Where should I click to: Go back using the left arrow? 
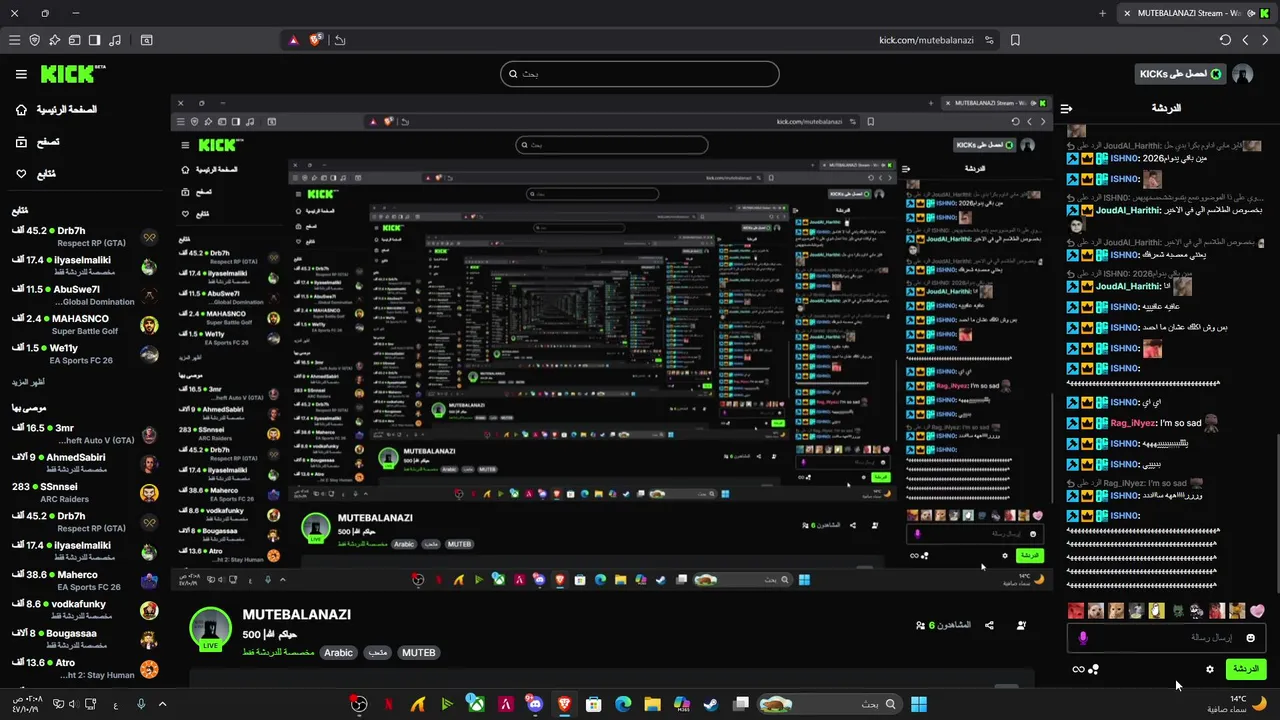coord(1245,40)
